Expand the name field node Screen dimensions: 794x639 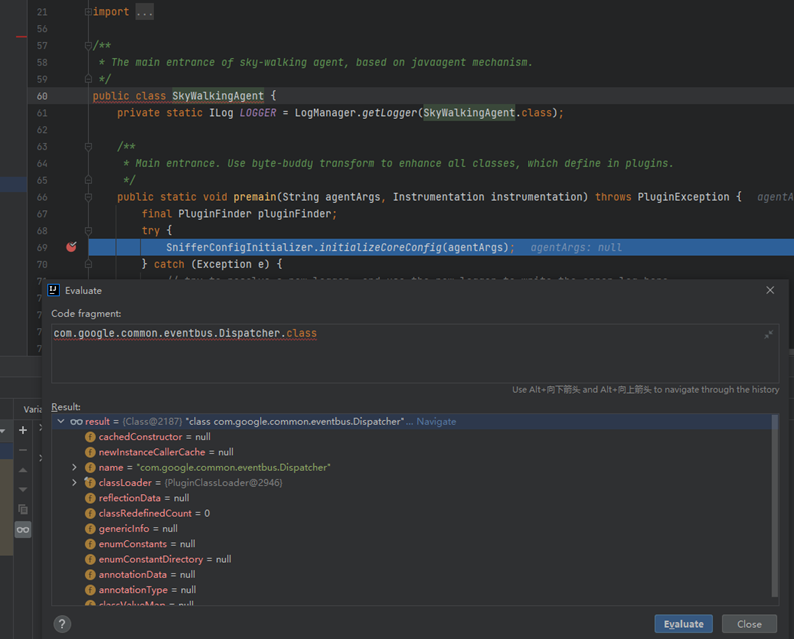coord(75,468)
